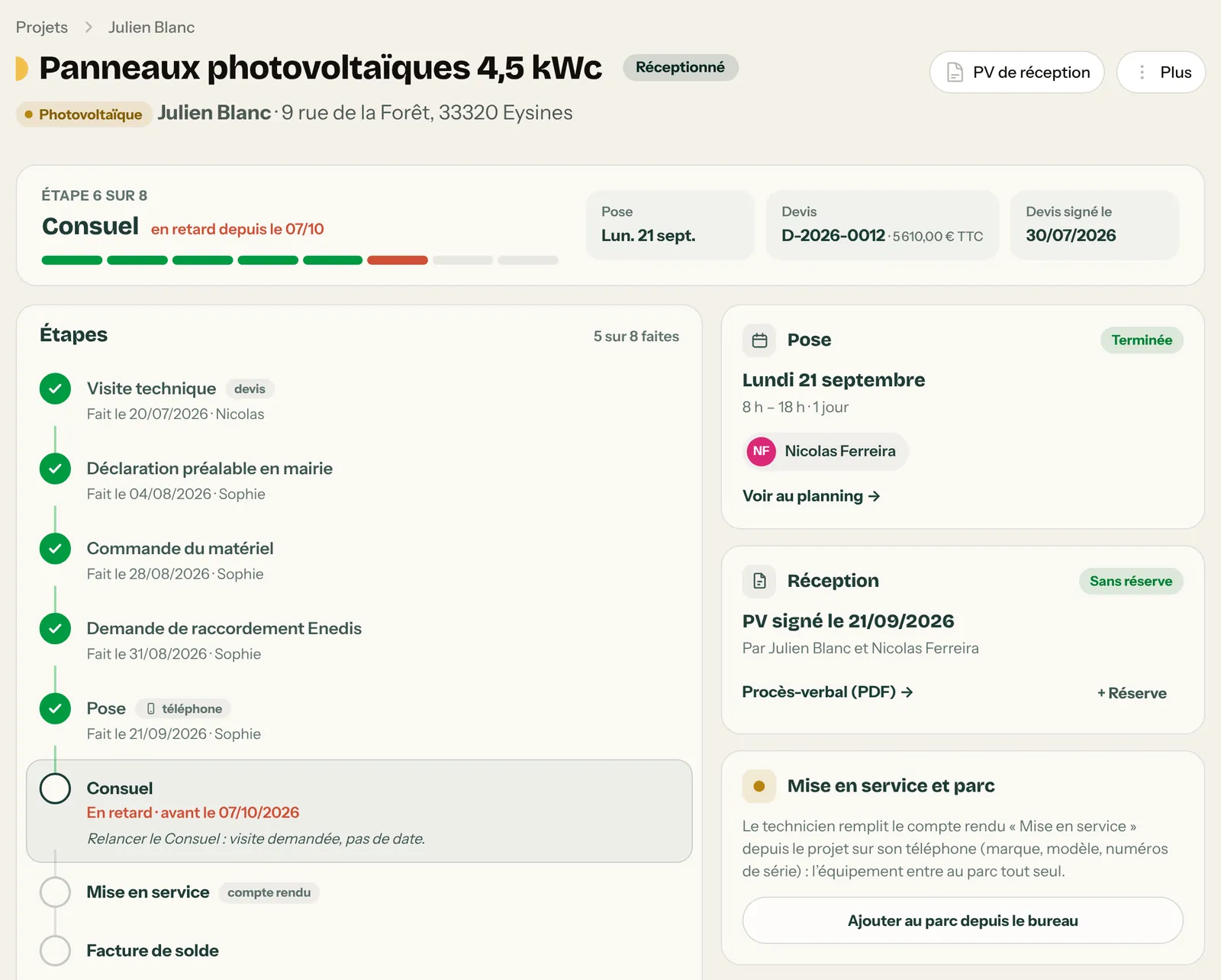The height and width of the screenshot is (980, 1221).
Task: Click the first green progress segment
Action: click(72, 260)
